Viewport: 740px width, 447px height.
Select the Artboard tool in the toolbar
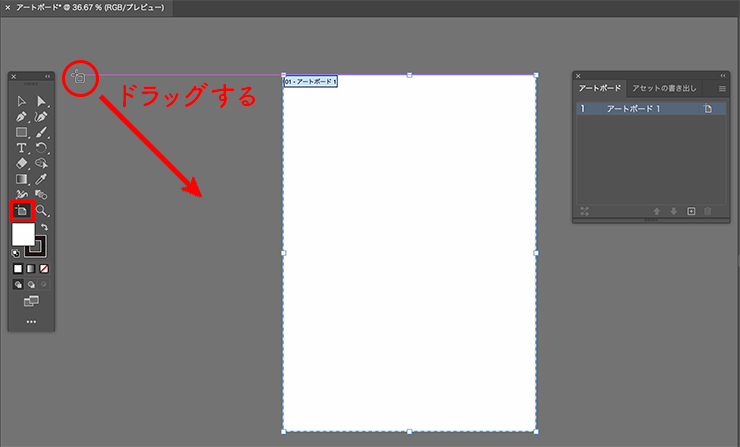click(22, 211)
